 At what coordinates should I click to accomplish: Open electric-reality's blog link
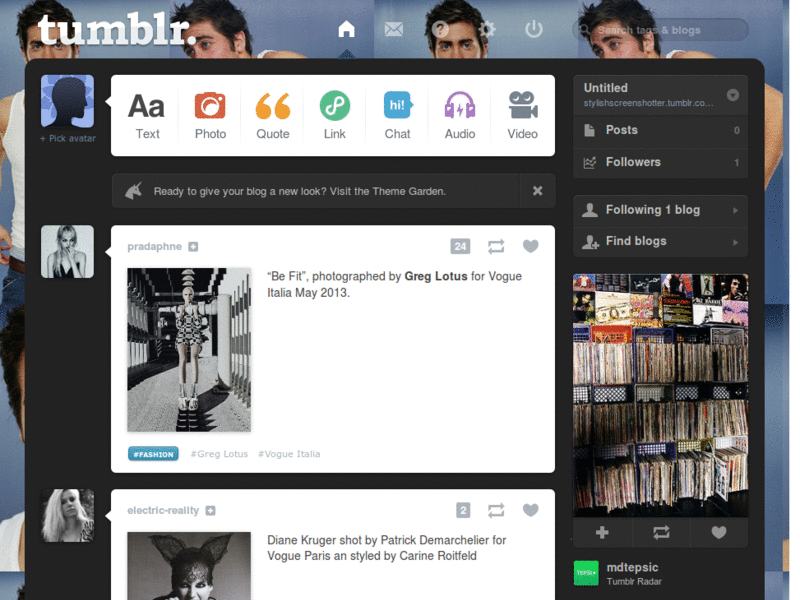coord(163,510)
